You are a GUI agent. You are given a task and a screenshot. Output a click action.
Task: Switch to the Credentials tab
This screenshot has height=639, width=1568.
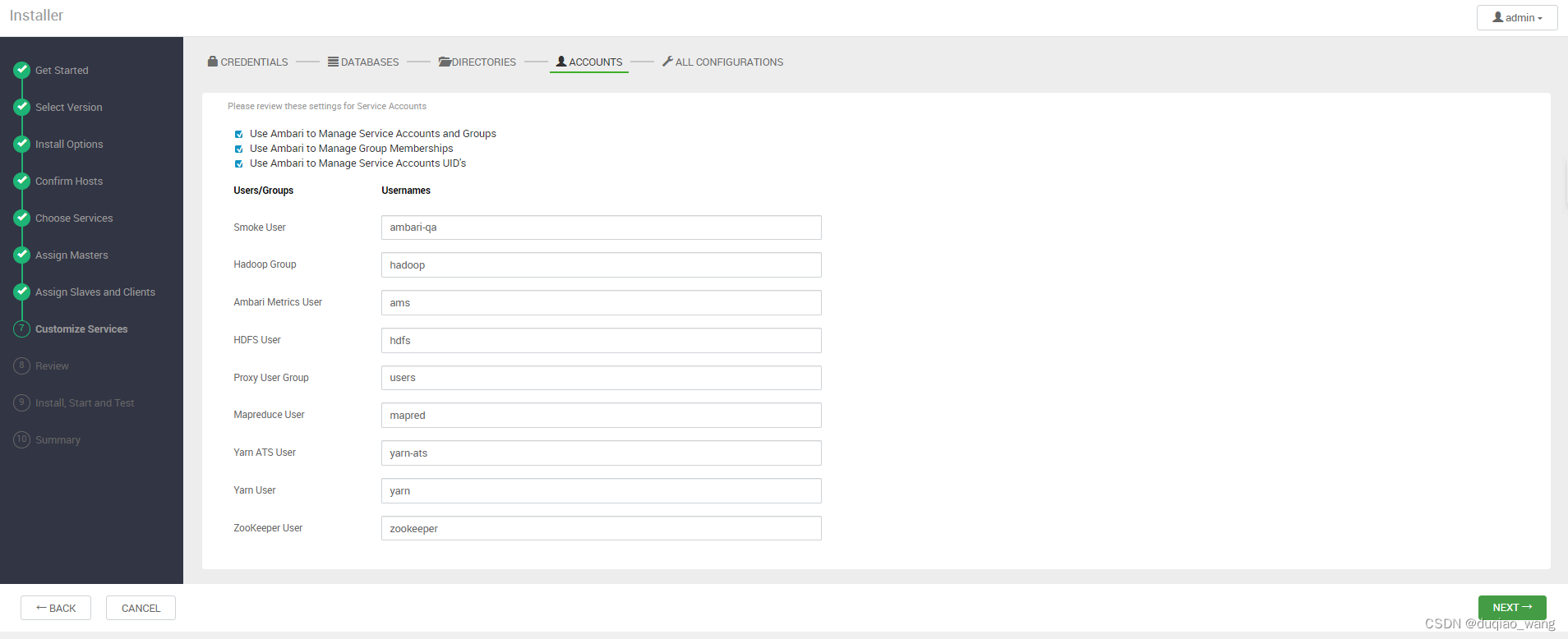pos(248,62)
